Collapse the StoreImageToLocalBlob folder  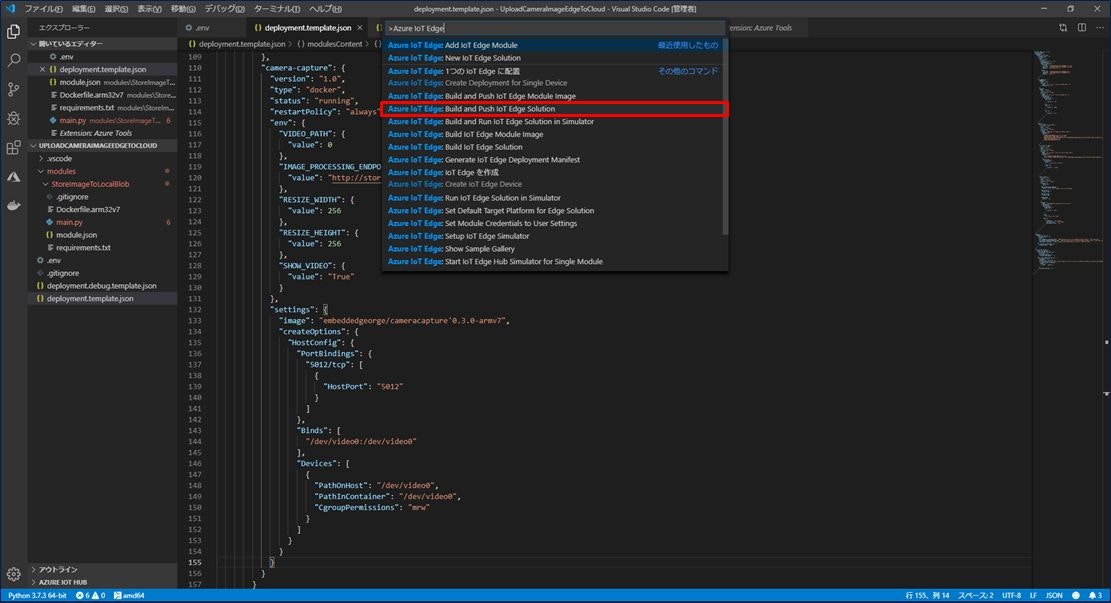(90, 184)
